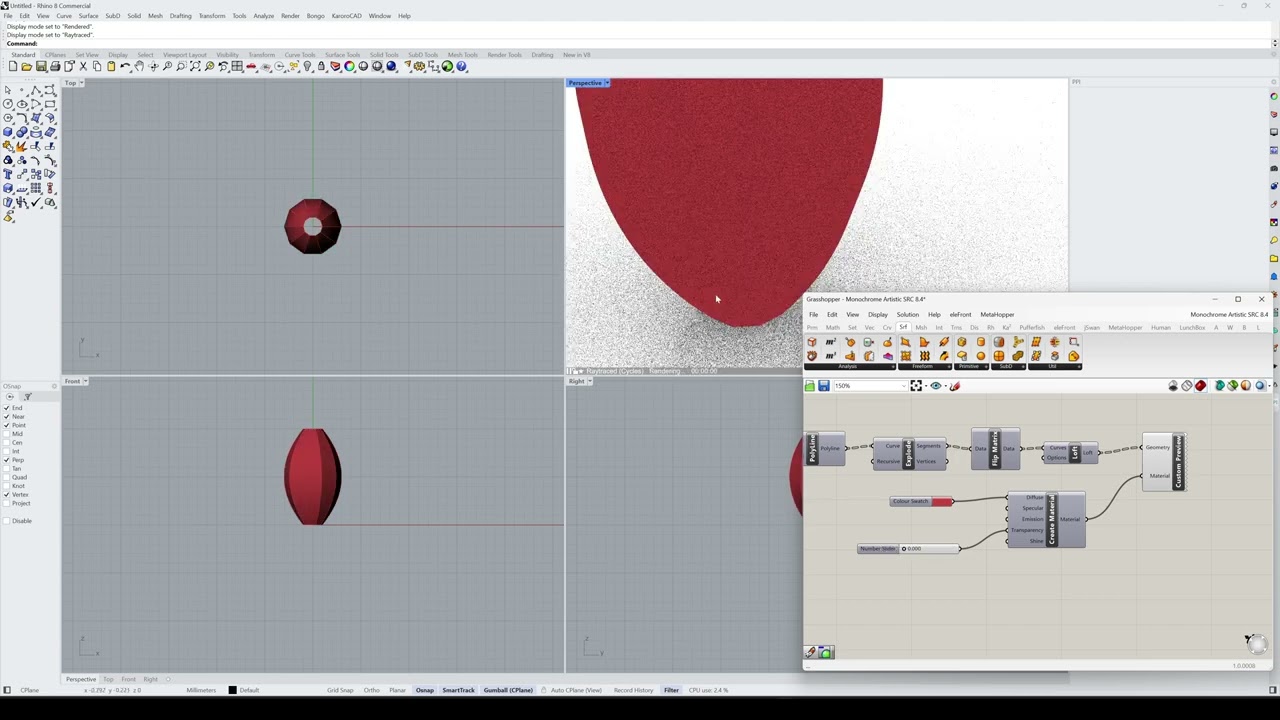Click the Grasshopper sketch pen icon
The height and width of the screenshot is (720, 1280).
pyautogui.click(x=955, y=386)
